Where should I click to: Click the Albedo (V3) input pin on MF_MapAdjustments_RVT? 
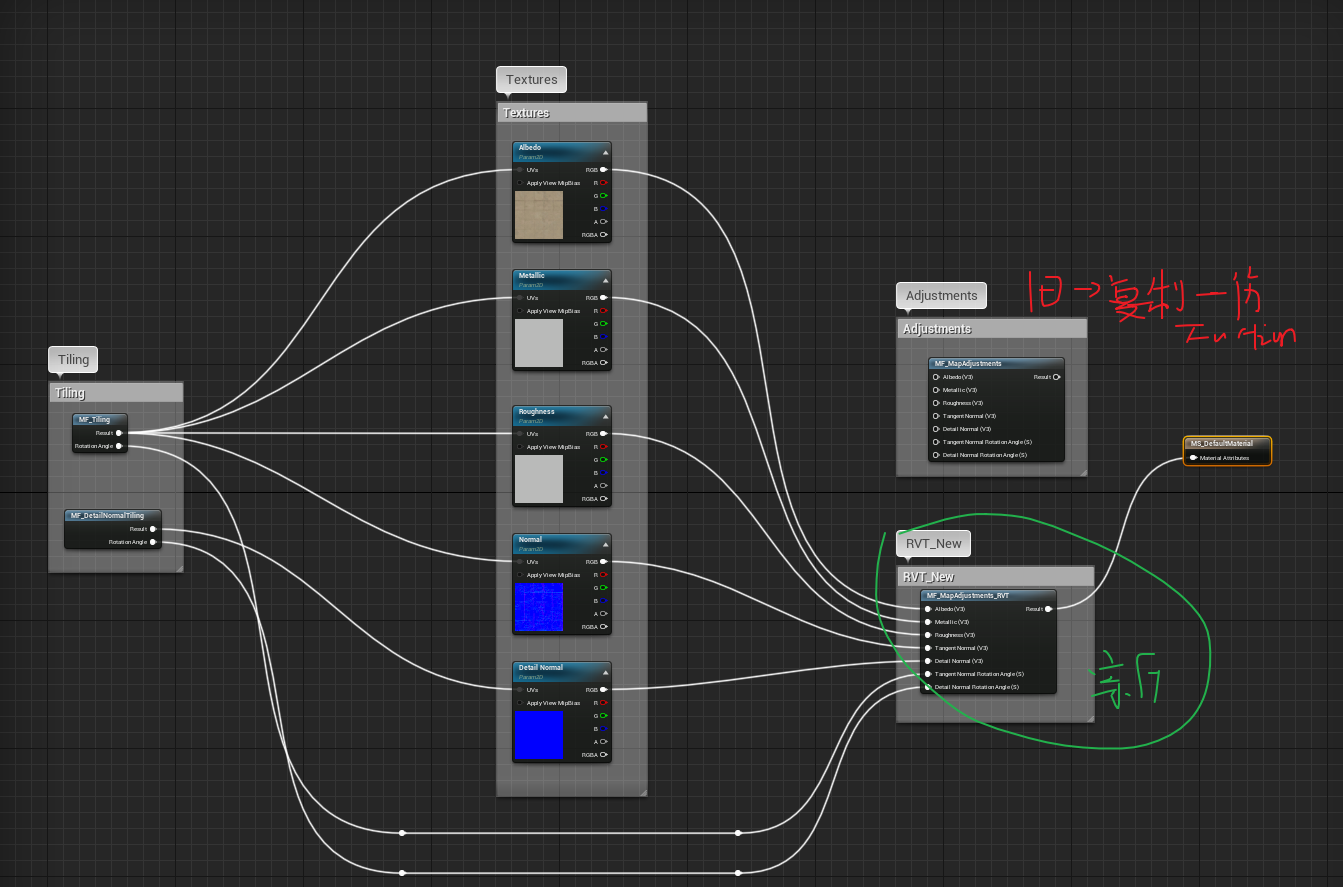tap(928, 609)
